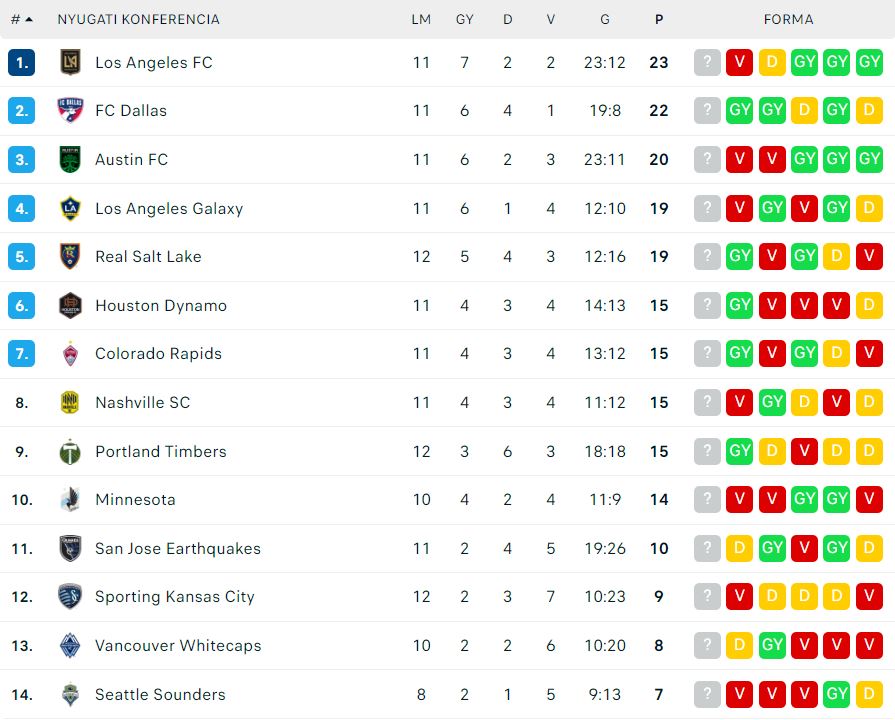This screenshot has height=720, width=895.
Task: Sort standings by P points column
Action: (659, 19)
